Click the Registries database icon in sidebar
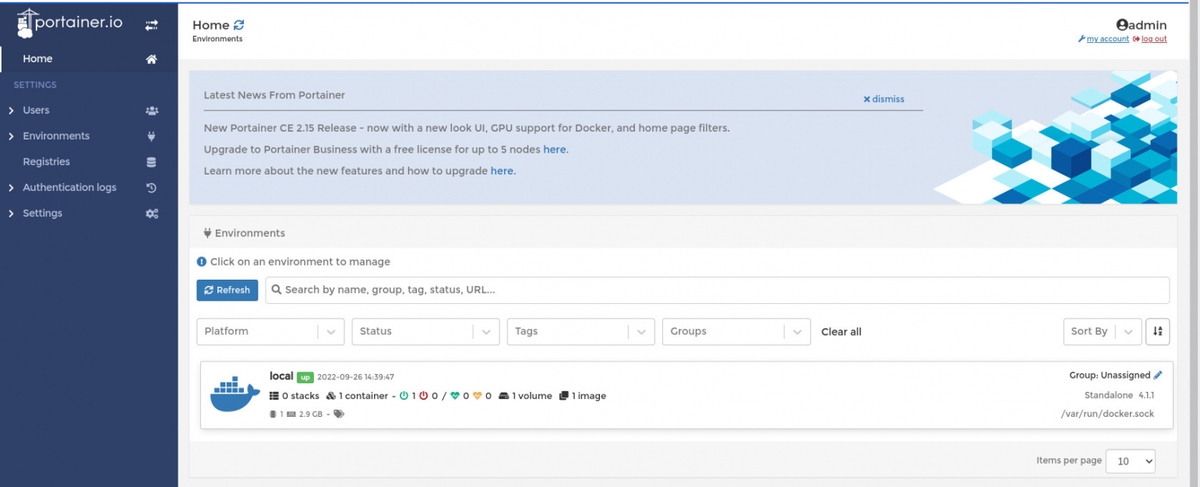1200x487 pixels. coord(151,162)
